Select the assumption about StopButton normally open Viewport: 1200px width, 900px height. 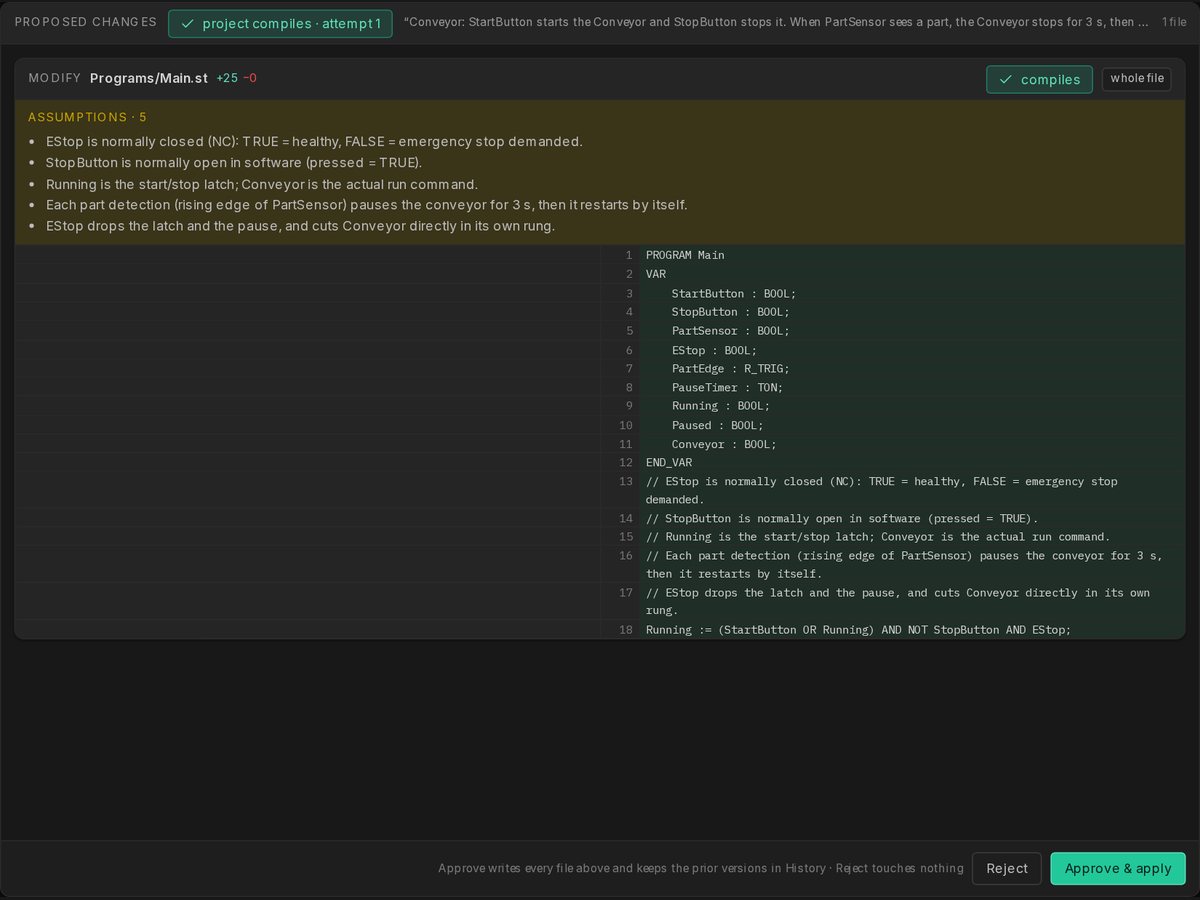coord(234,162)
